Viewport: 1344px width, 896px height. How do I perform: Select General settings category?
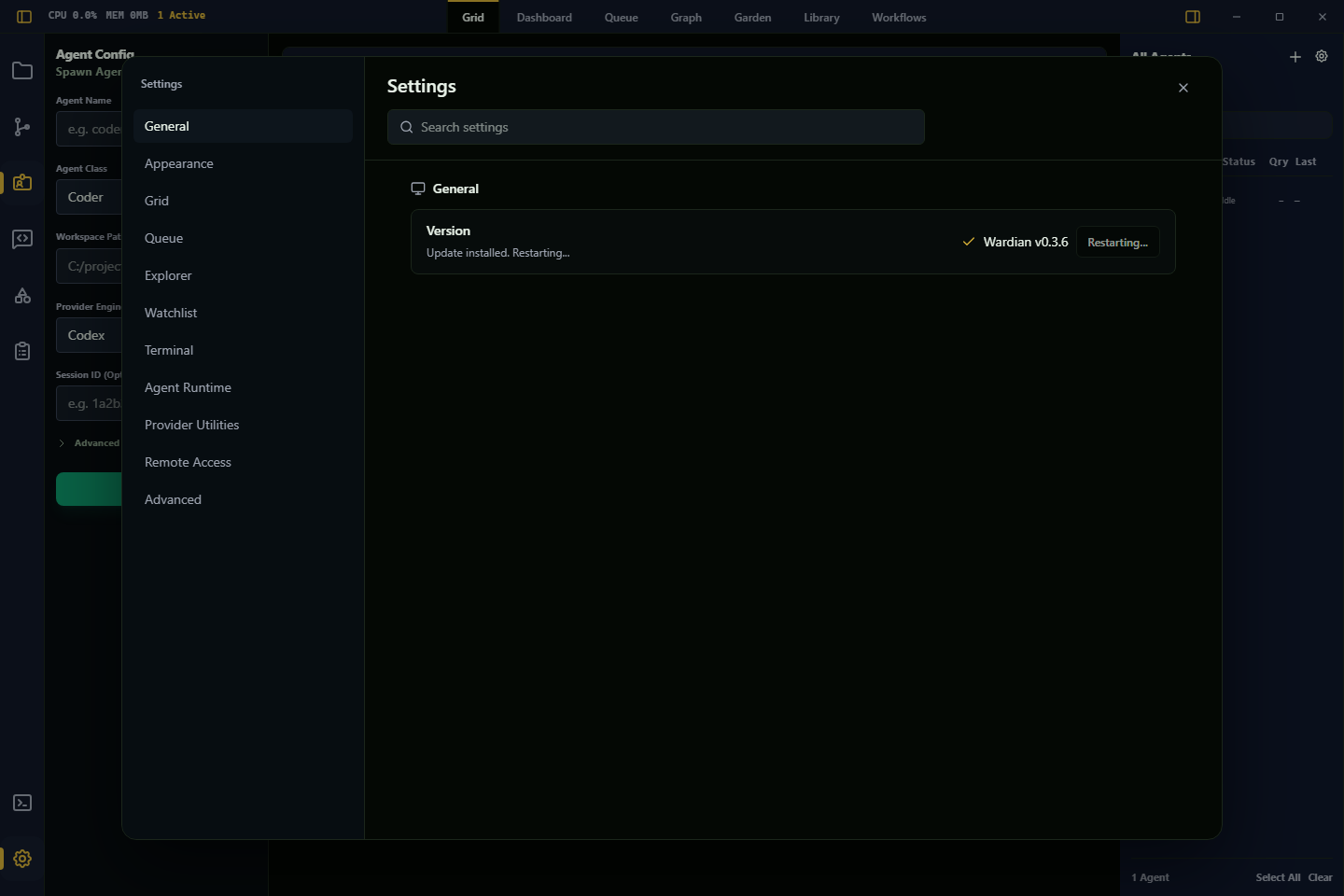(x=243, y=126)
